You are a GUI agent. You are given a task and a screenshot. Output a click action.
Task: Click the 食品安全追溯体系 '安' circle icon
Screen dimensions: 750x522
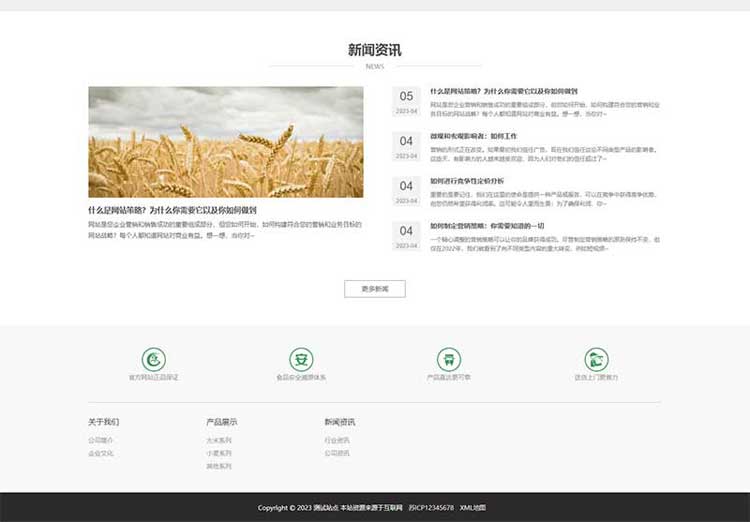(301, 359)
